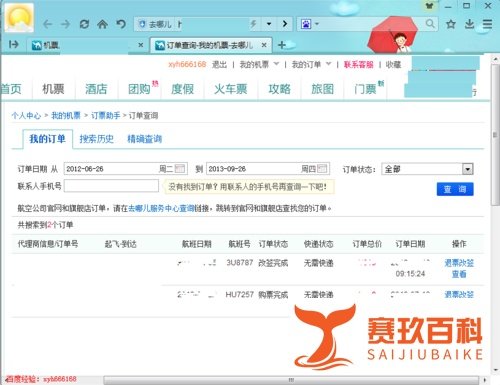Open a new tab with plus button
This screenshot has width=500, height=385.
[x=282, y=45]
